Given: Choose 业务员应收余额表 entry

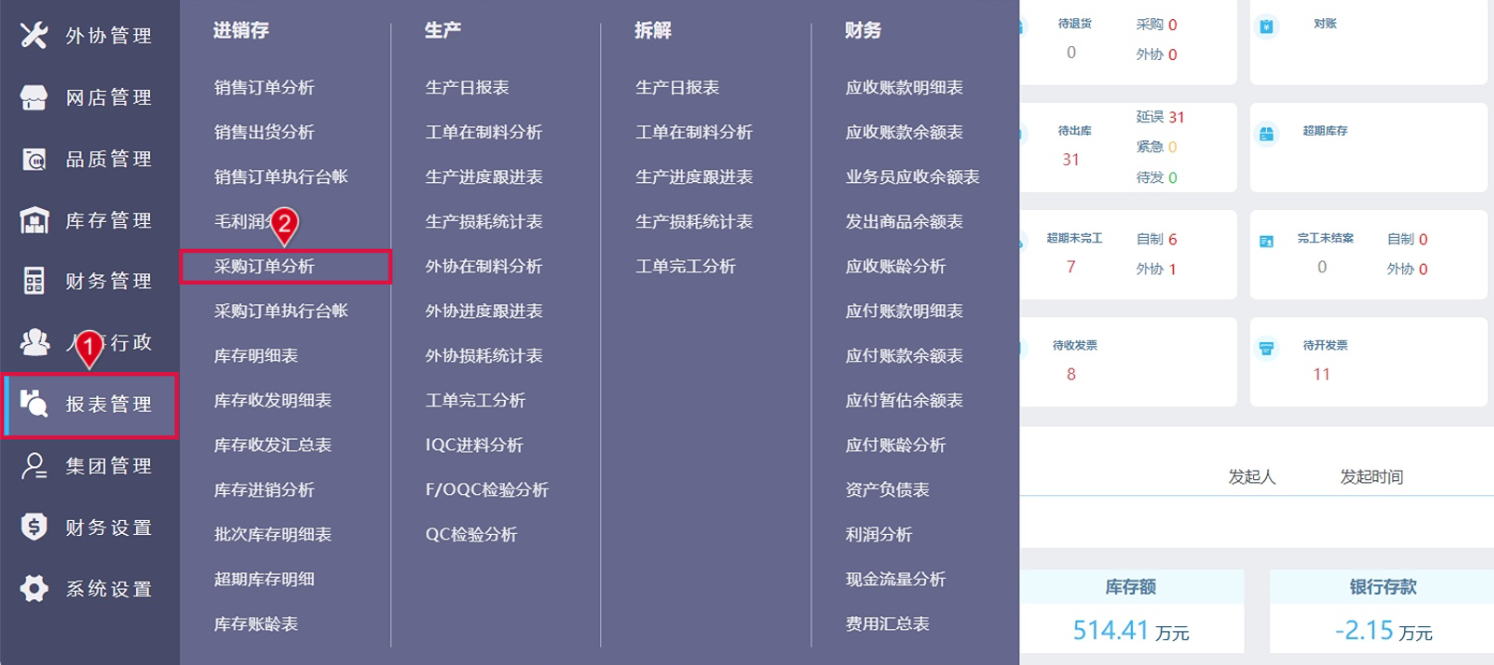Looking at the screenshot, I should pos(912,177).
